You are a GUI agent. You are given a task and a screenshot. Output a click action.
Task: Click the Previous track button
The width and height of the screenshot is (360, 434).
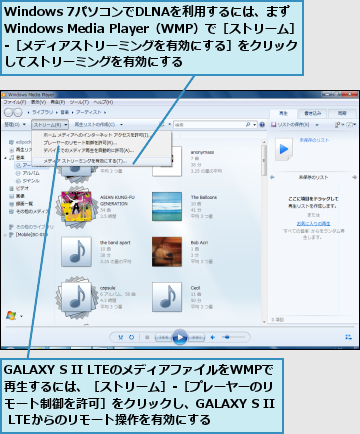163,338
